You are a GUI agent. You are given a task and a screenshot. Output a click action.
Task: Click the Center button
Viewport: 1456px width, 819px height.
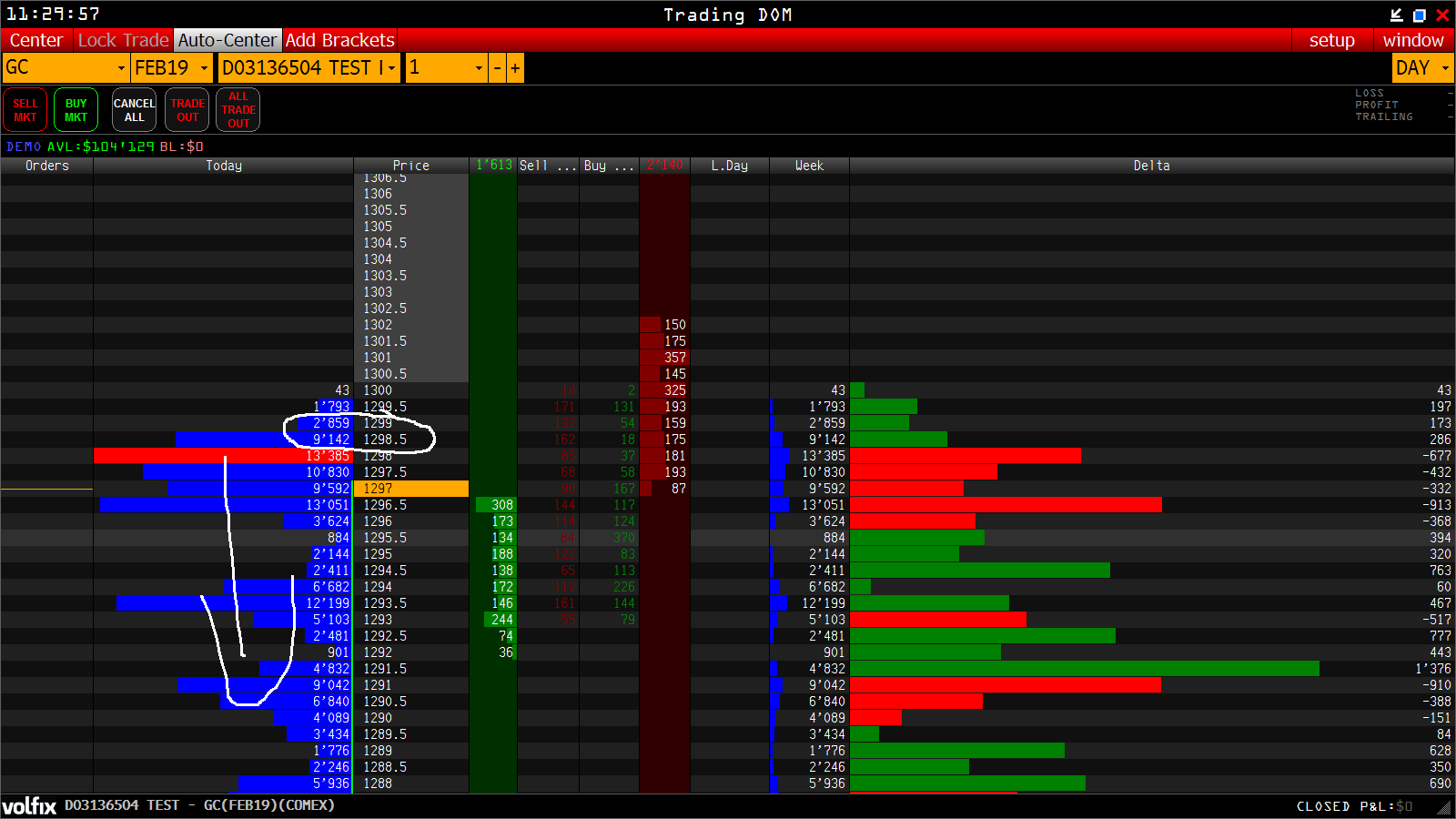pyautogui.click(x=36, y=40)
